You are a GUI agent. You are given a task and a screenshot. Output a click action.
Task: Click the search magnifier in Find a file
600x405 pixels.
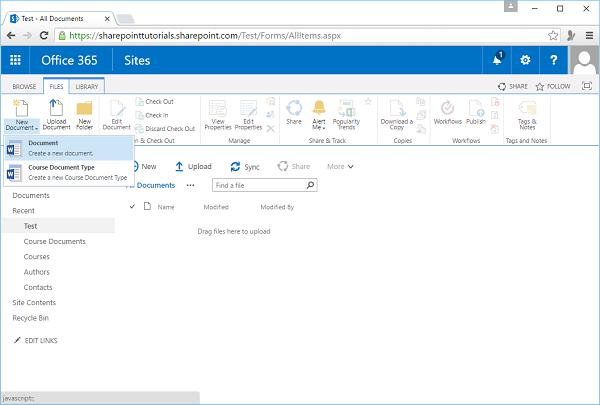pyautogui.click(x=310, y=185)
